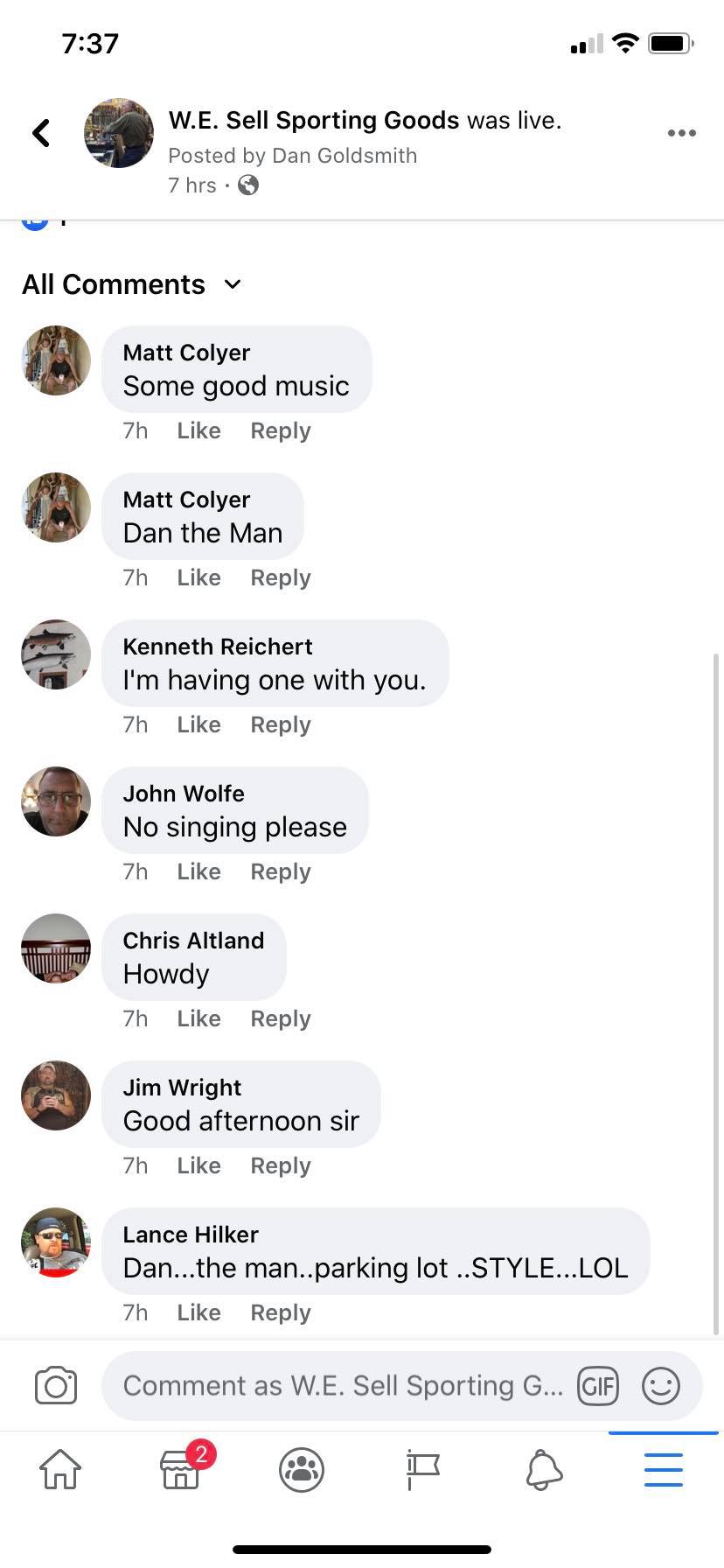
Task: Reply to Chris Altland's Howdy comment
Action: click(281, 1018)
